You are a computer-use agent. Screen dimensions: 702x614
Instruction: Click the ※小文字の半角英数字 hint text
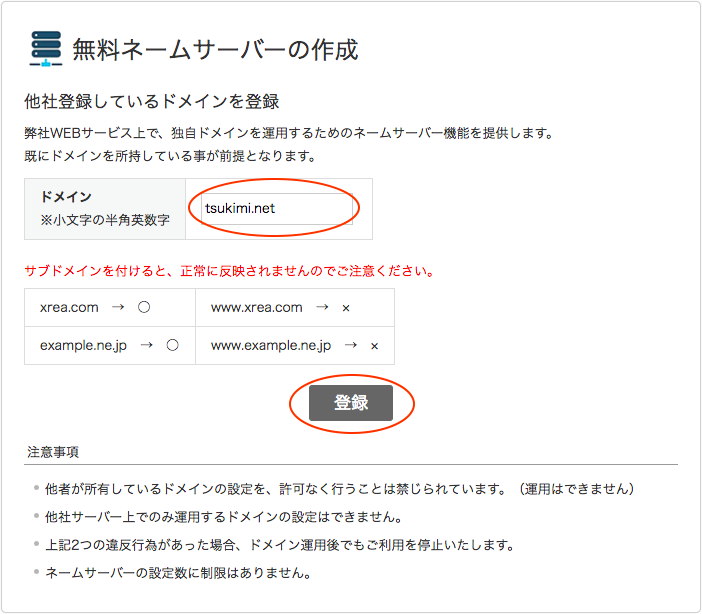(105, 220)
